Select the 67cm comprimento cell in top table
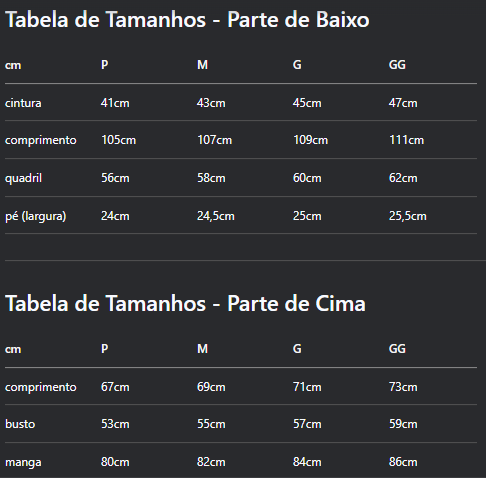Screen dimensions: 486x478 pyautogui.click(x=115, y=387)
